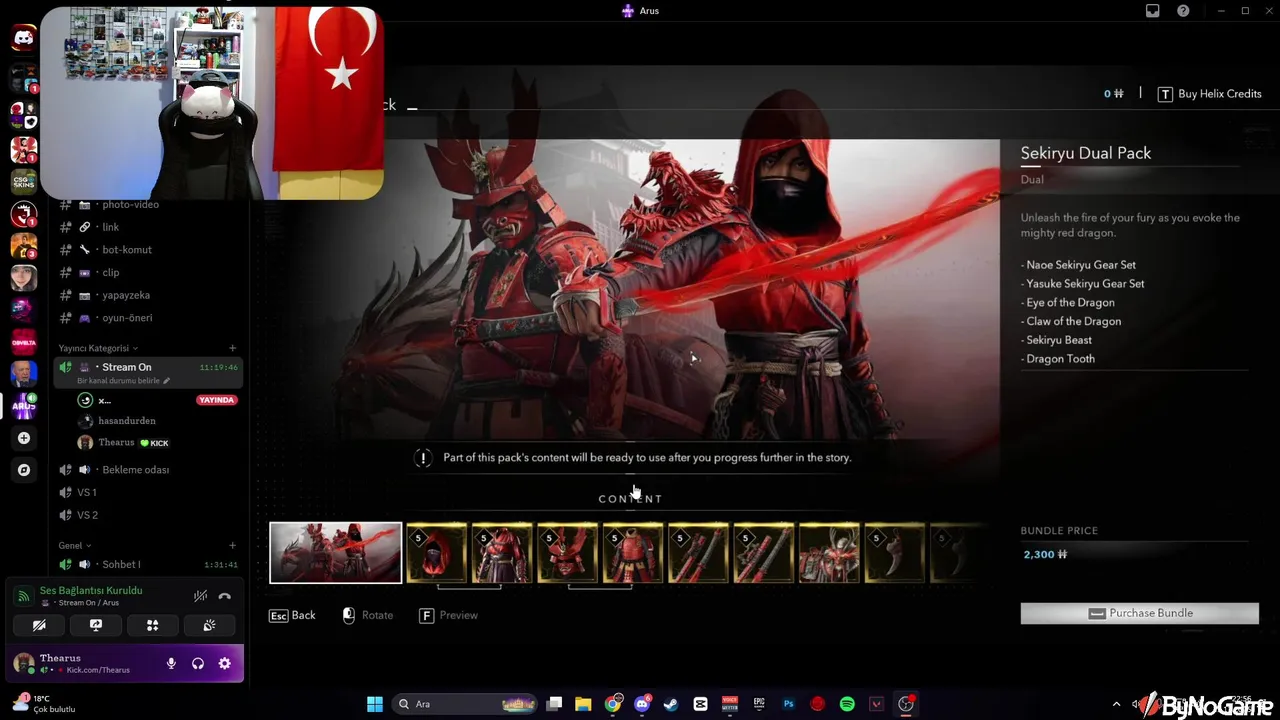
Task: Open Discord user settings gear
Action: click(x=225, y=663)
